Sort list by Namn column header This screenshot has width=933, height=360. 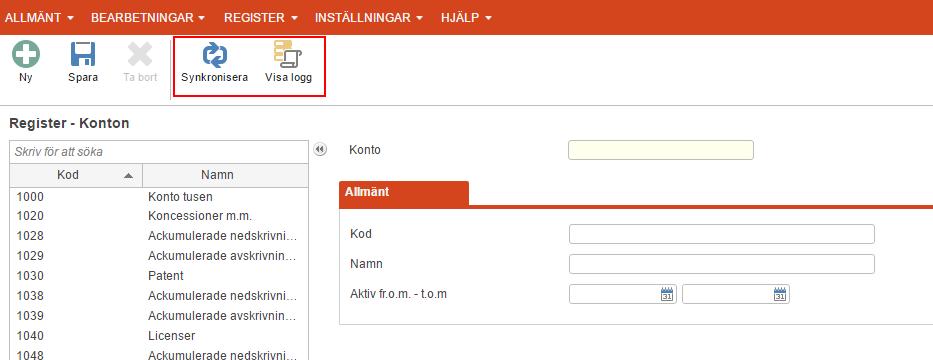tap(226, 175)
